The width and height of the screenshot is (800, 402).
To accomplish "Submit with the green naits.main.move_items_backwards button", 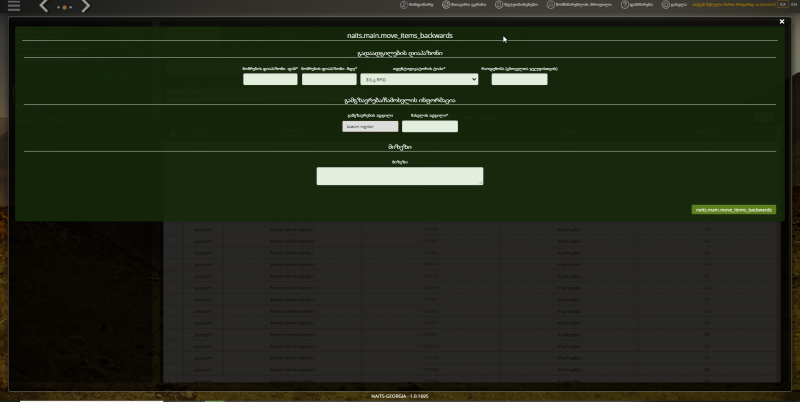I will click(x=734, y=210).
